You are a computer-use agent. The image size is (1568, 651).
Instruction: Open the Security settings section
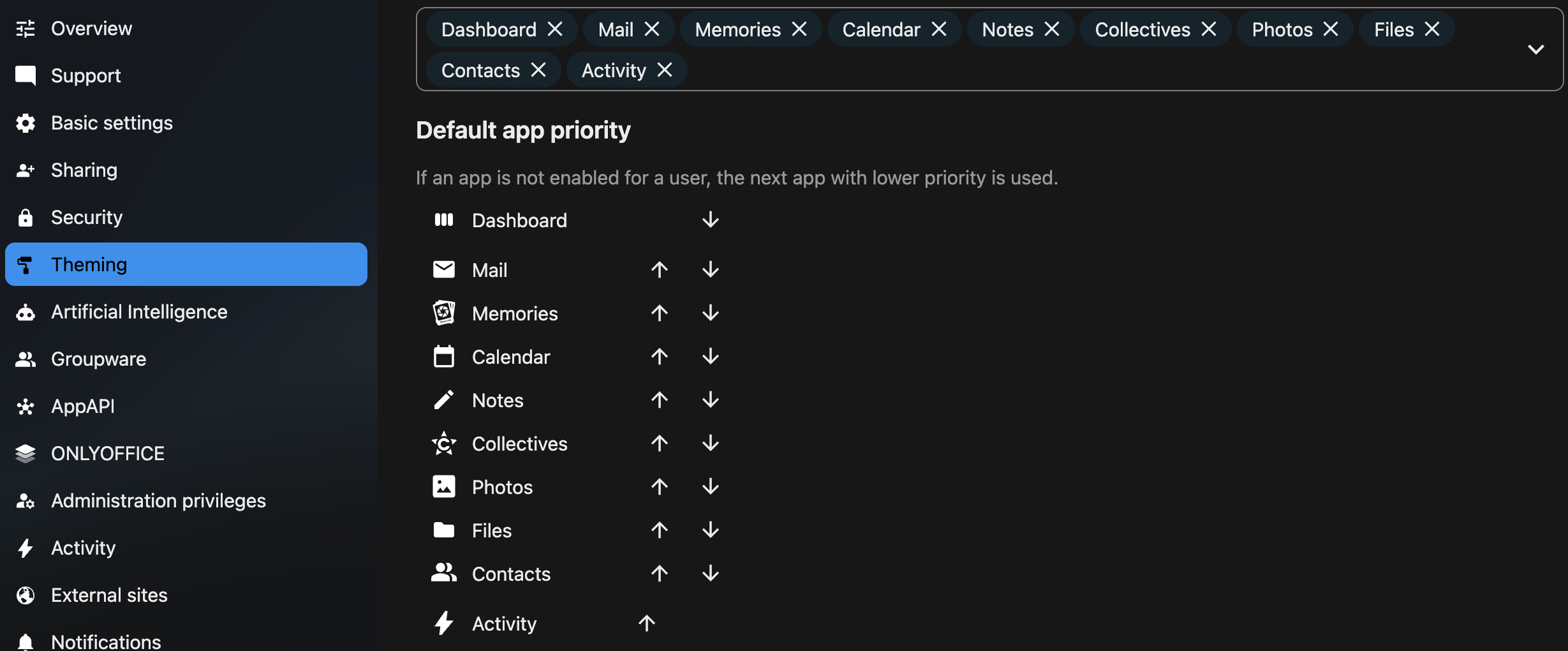[x=87, y=218]
